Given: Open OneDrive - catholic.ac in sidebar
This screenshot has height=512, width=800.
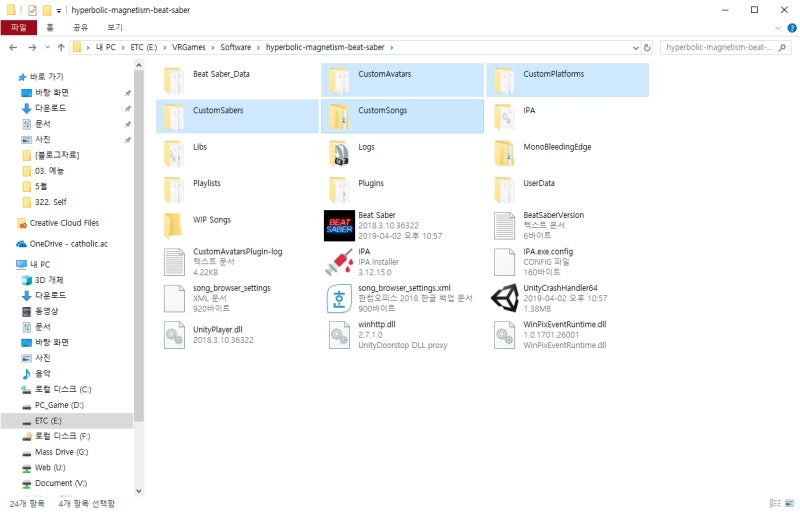Looking at the screenshot, I should [x=68, y=244].
